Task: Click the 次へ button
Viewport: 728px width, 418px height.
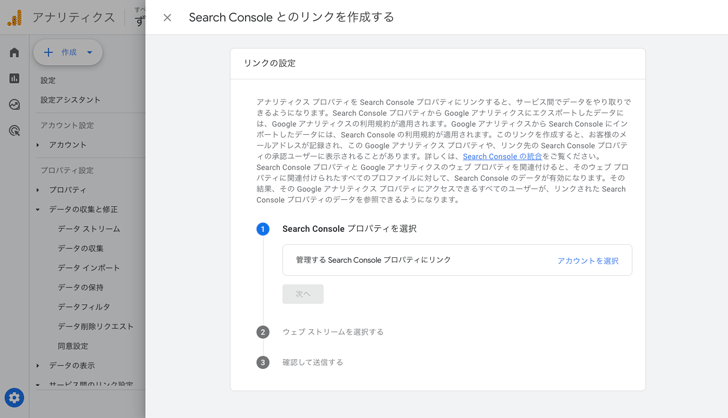Action: [303, 294]
